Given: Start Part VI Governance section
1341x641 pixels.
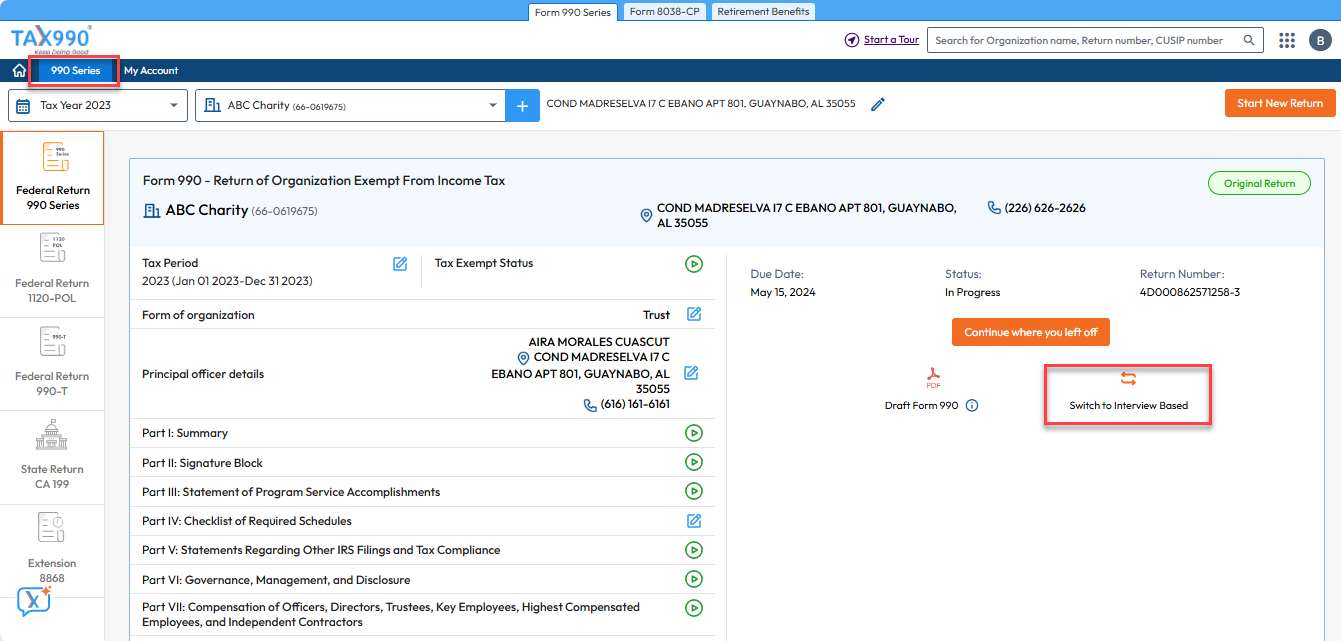Looking at the screenshot, I should [x=694, y=579].
